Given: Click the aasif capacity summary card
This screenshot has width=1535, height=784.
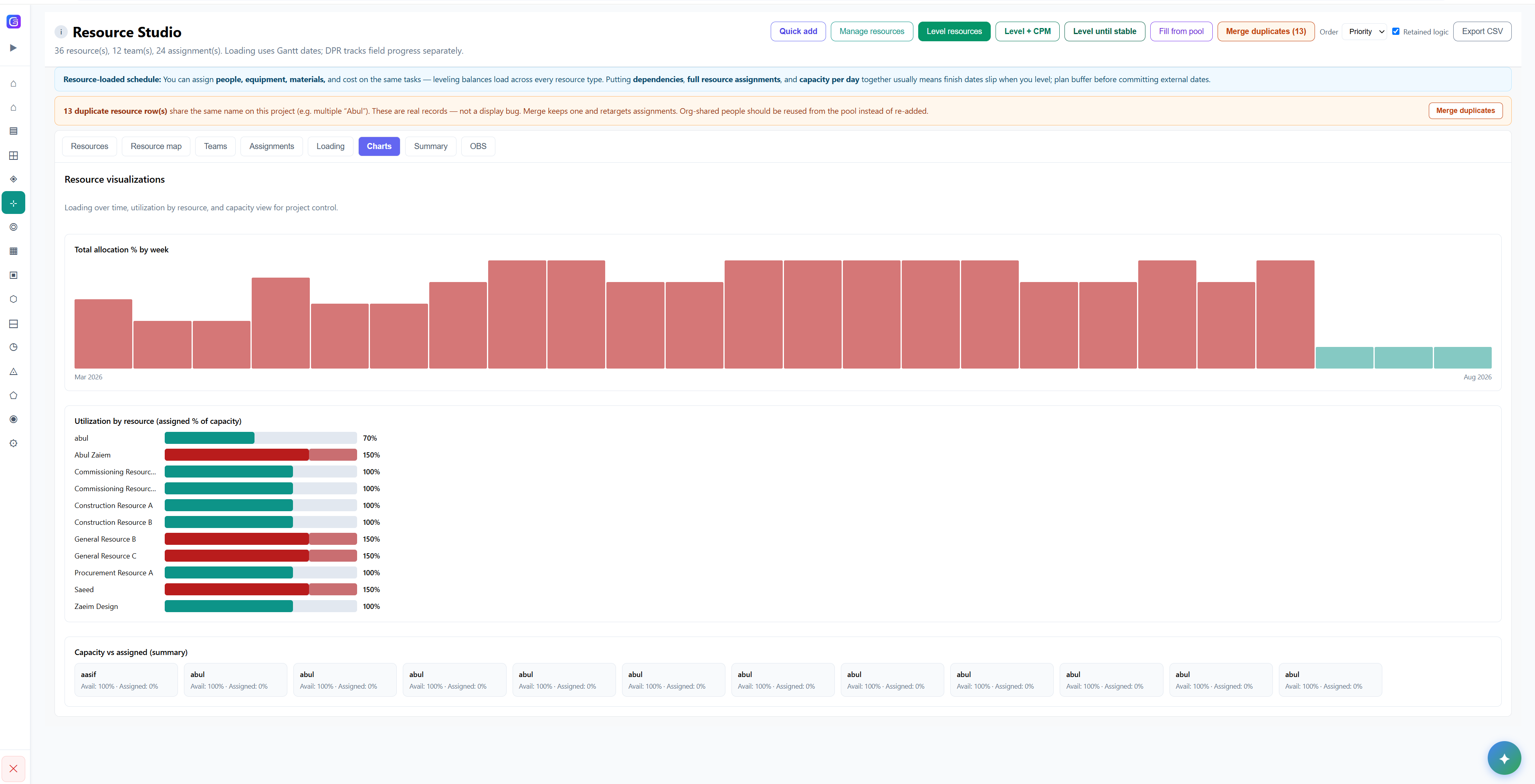Looking at the screenshot, I should point(126,680).
